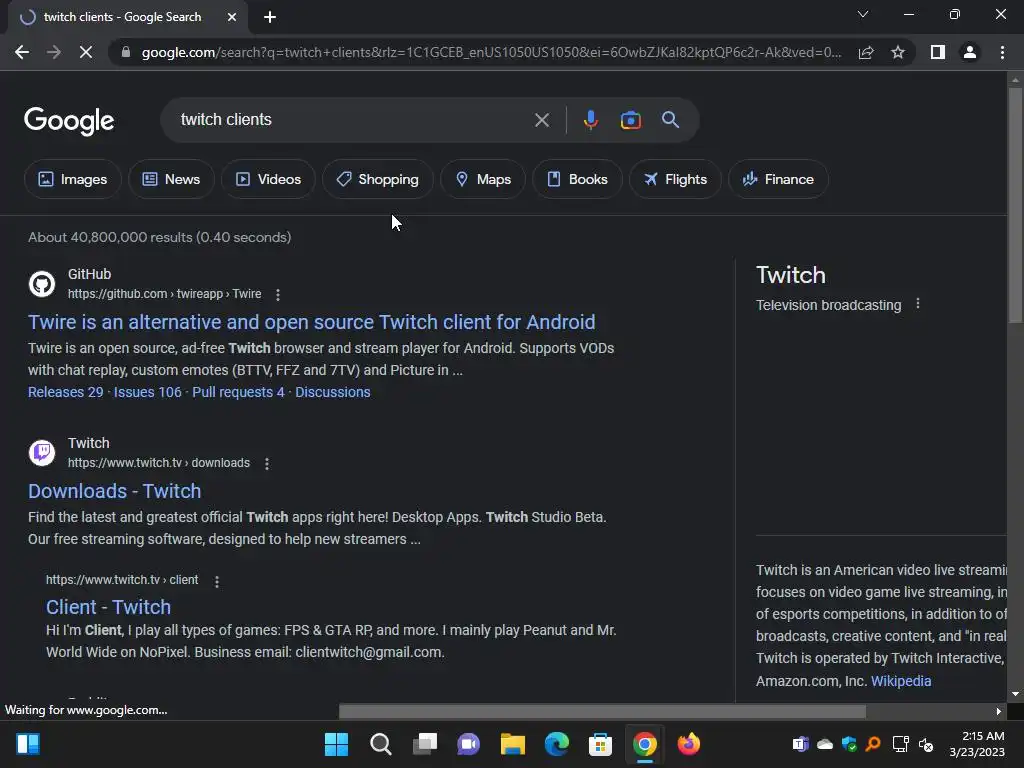Open the Releases 29 sublink
Viewport: 1024px width, 768px height.
point(65,392)
